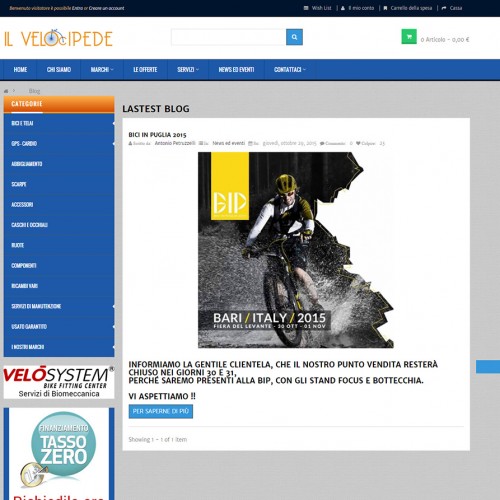
Task: Open Wish List in top bar
Action: click(318, 8)
